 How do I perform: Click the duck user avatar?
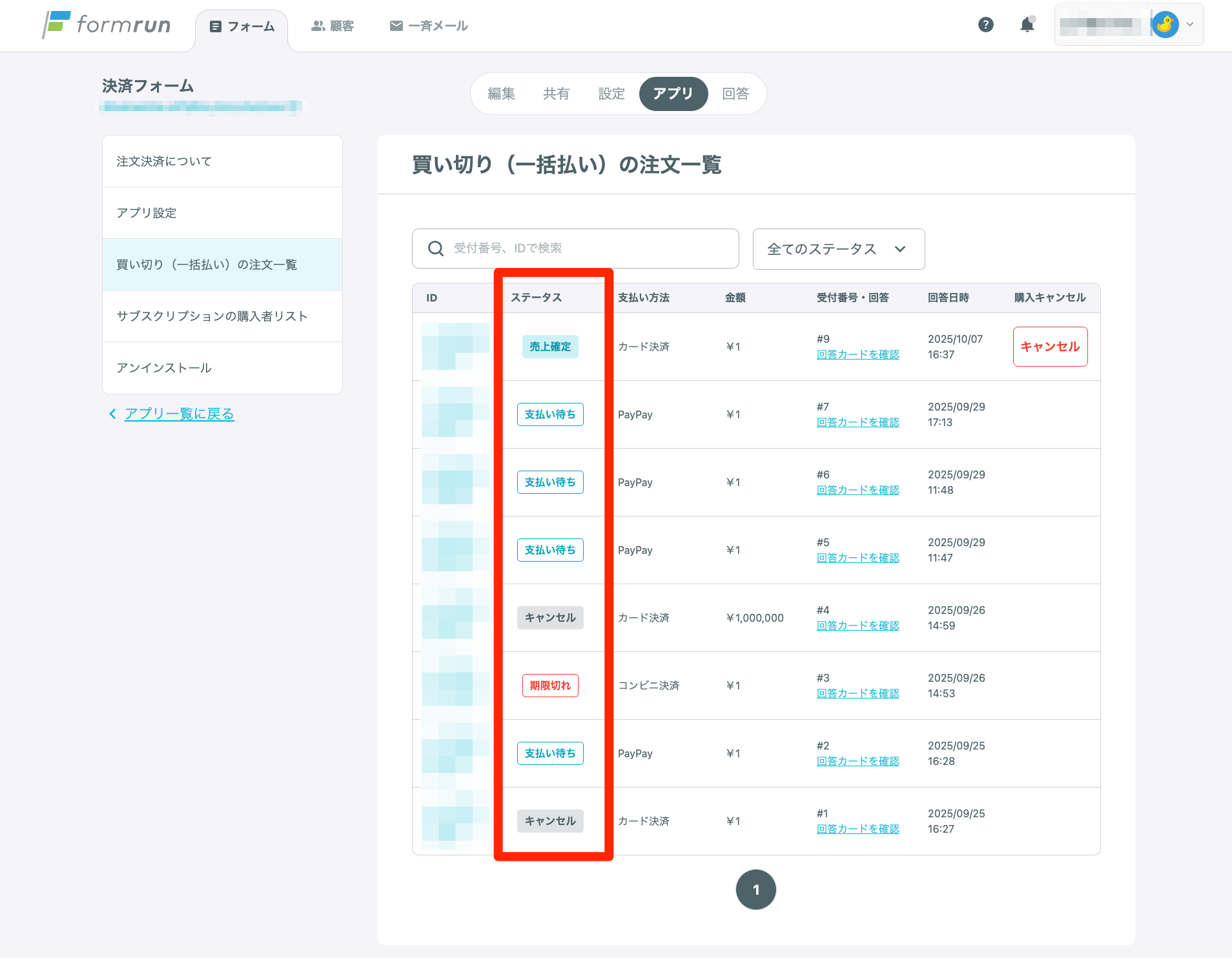pos(1165,25)
